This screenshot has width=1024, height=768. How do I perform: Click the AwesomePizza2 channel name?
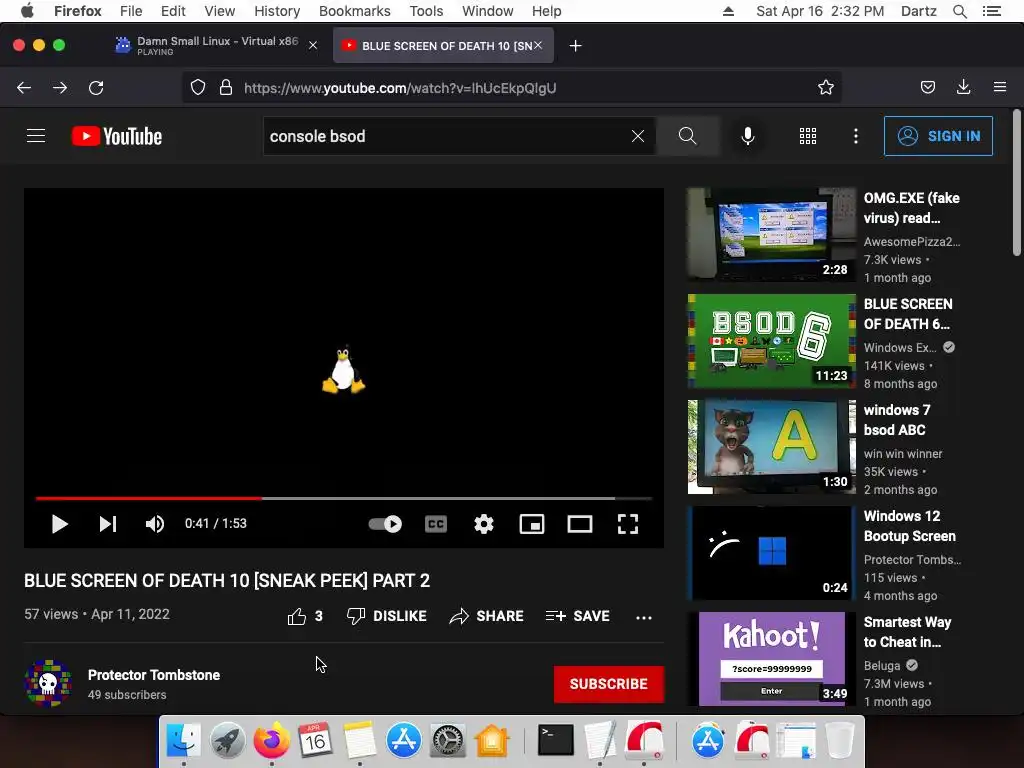(x=912, y=242)
